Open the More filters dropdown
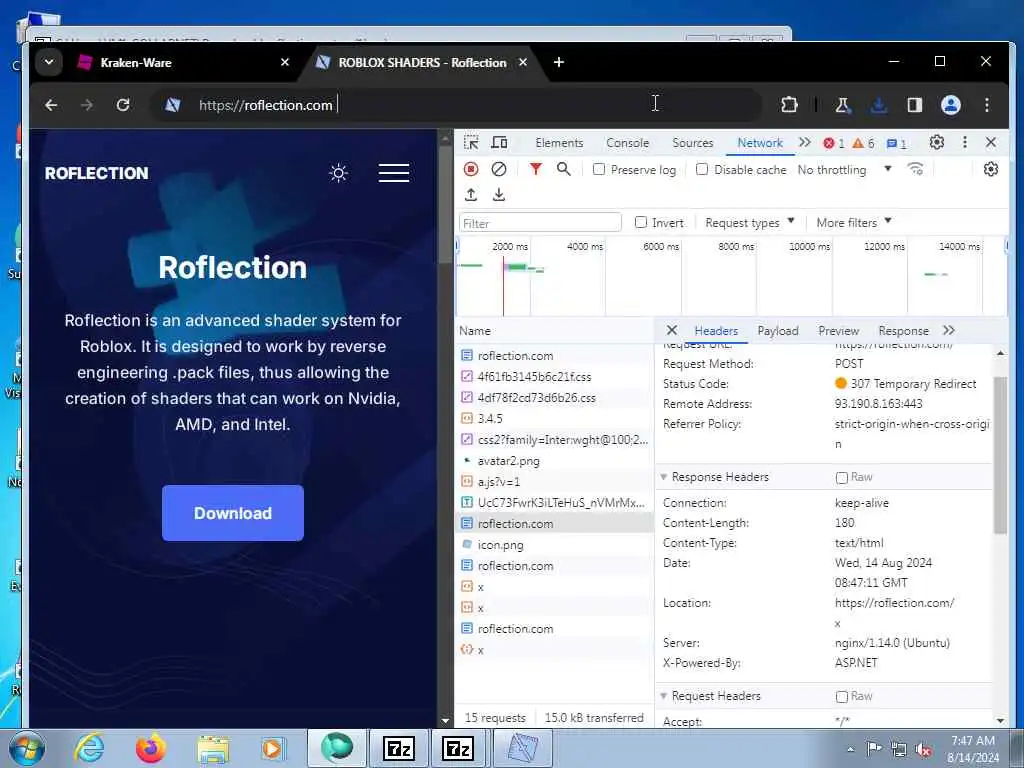This screenshot has width=1024, height=768. point(854,223)
